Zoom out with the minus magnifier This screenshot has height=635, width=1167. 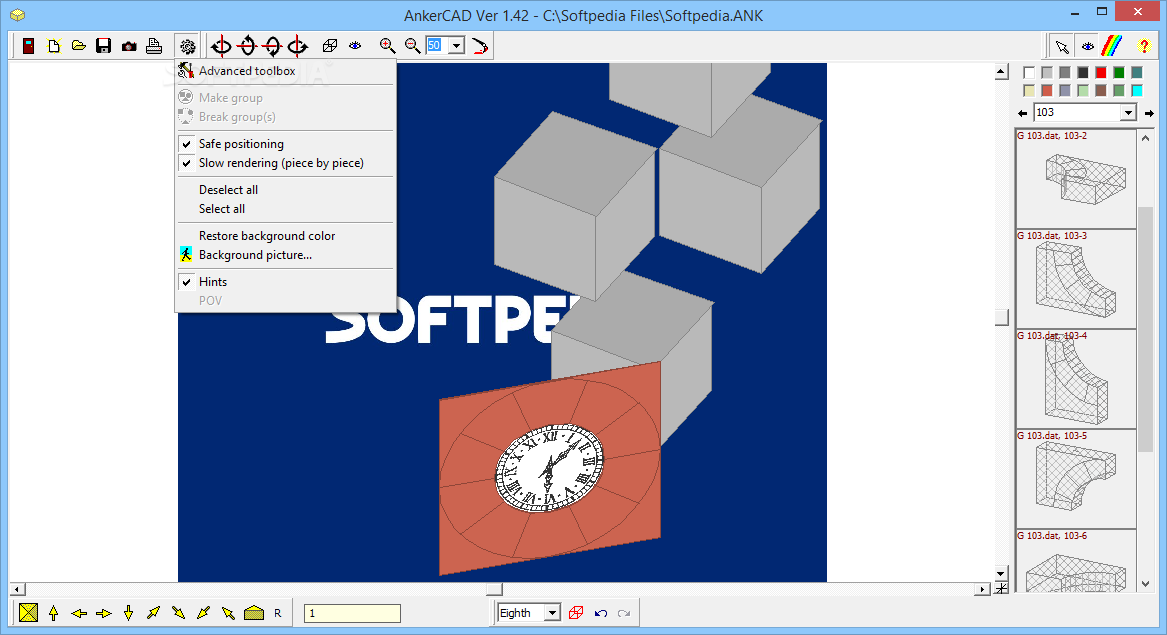tap(412, 46)
